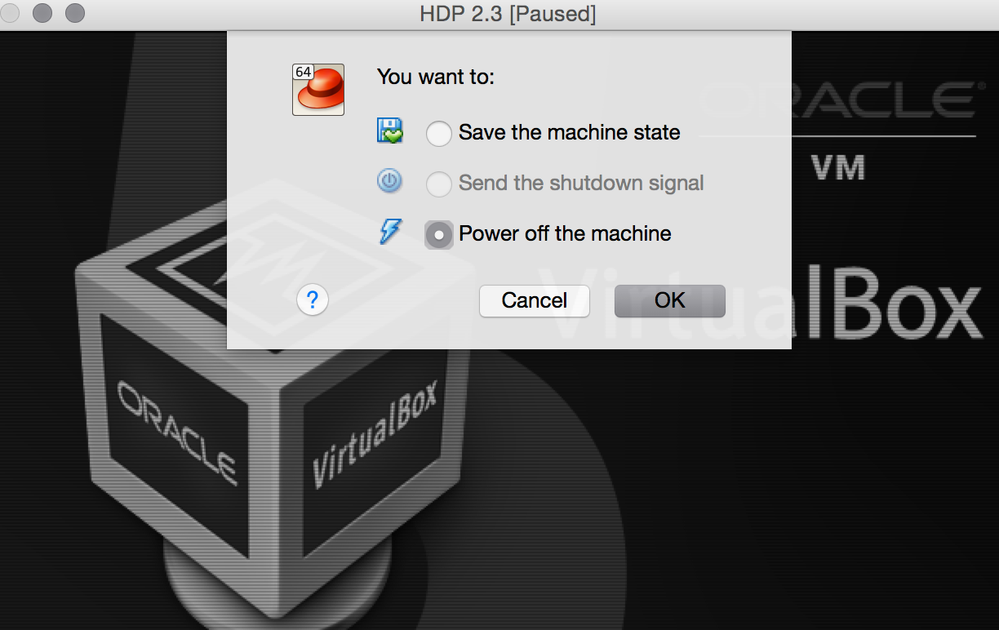Click the HDP 2.3 [Paused] window title
The height and width of the screenshot is (630, 999).
pos(508,14)
